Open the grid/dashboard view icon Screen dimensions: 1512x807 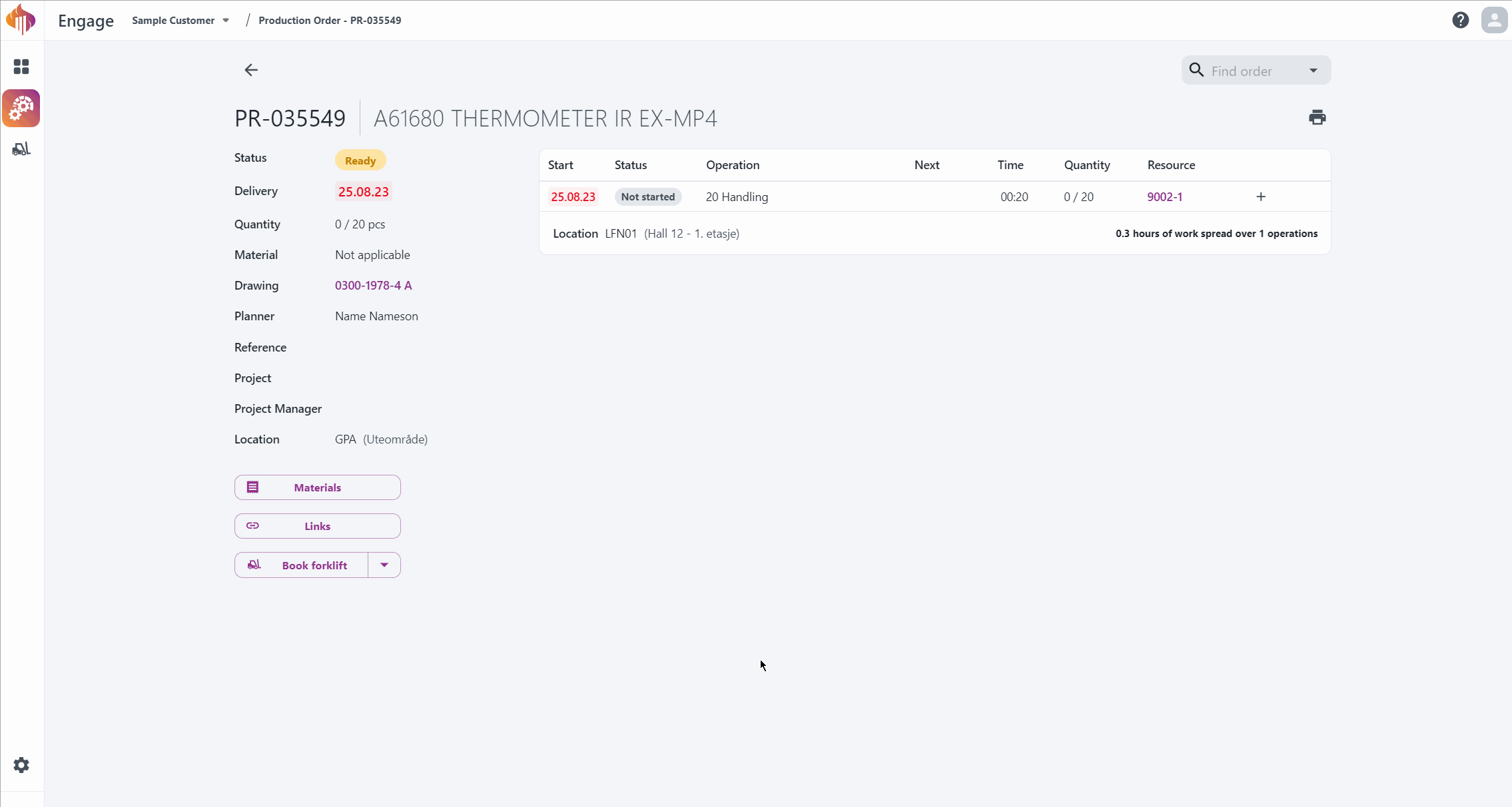tap(21, 66)
